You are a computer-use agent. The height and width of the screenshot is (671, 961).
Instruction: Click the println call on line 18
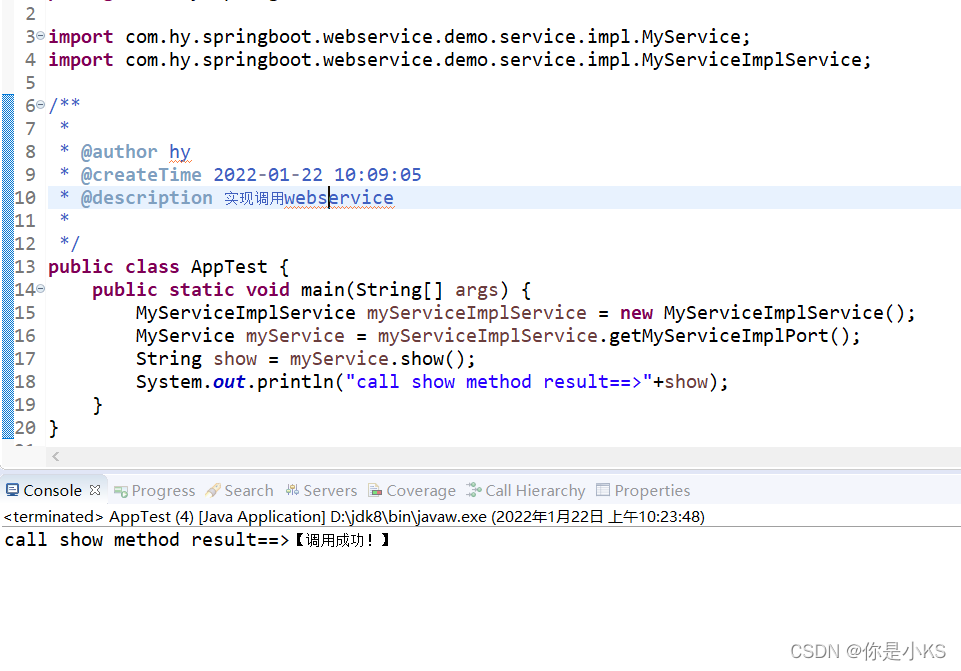(295, 382)
